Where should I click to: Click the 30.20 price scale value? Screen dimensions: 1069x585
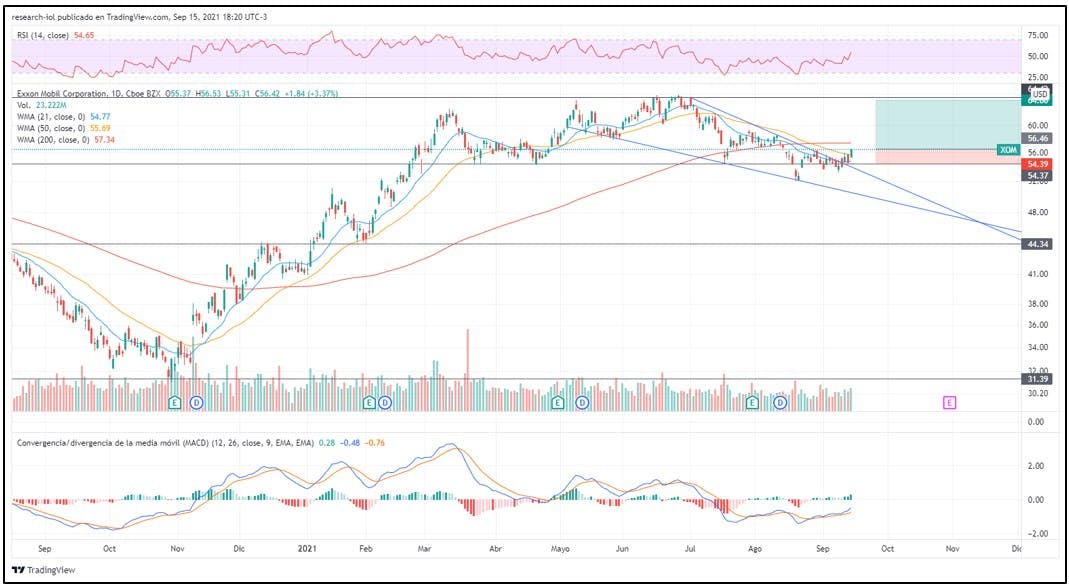point(1039,393)
